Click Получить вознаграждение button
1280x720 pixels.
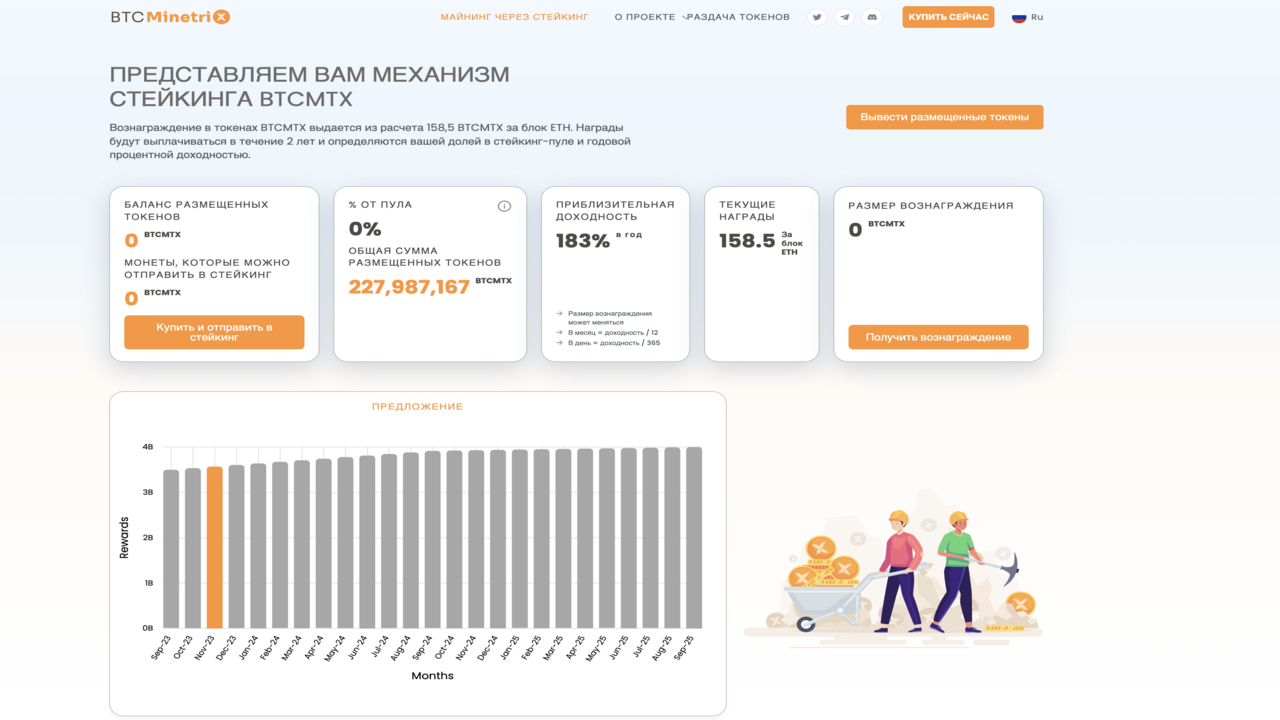[x=938, y=337]
